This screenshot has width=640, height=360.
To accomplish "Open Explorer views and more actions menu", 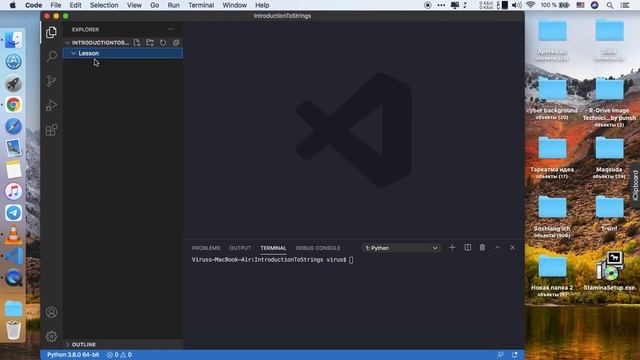I will point(170,29).
